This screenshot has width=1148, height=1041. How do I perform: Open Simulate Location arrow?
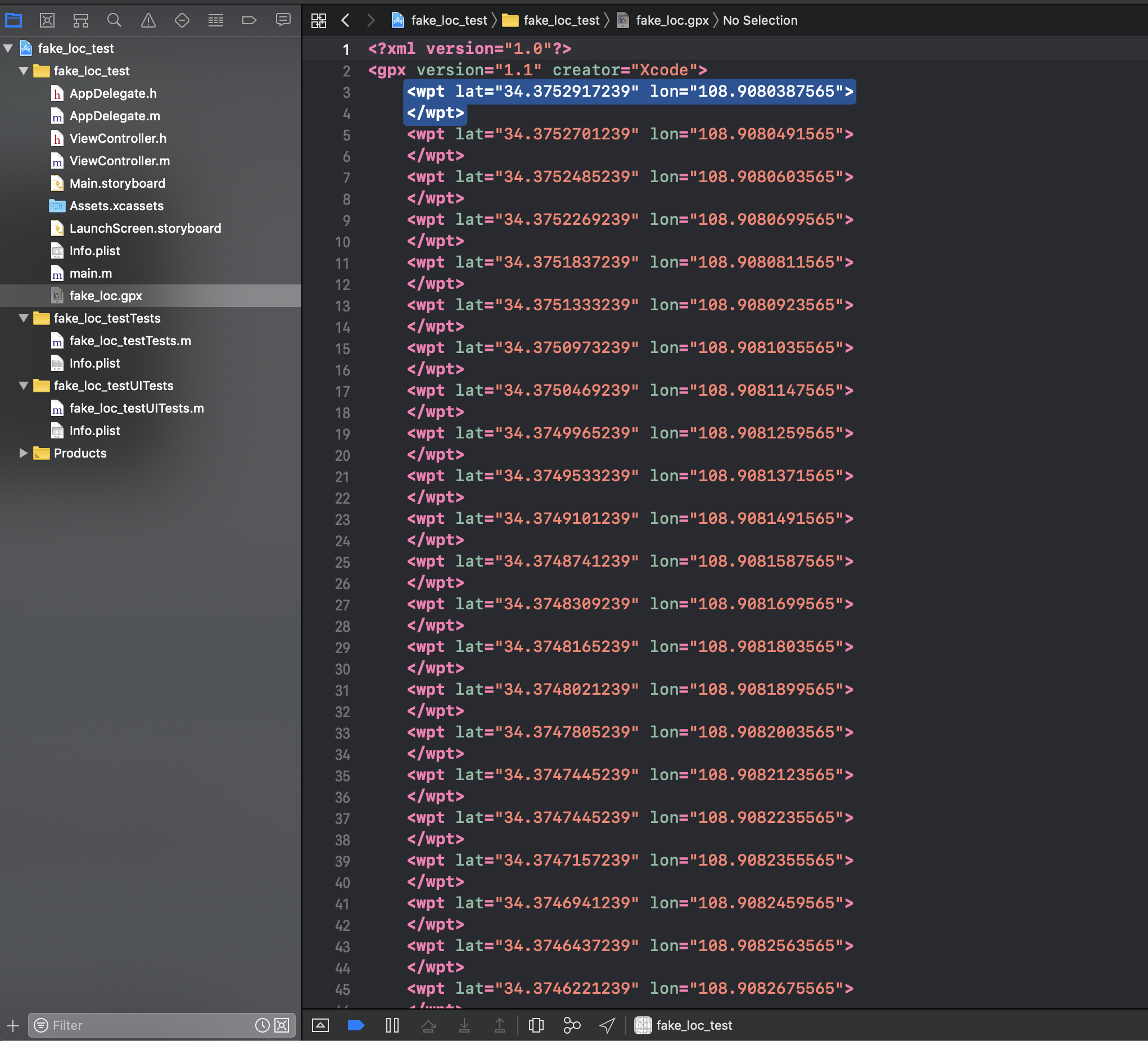click(608, 1025)
